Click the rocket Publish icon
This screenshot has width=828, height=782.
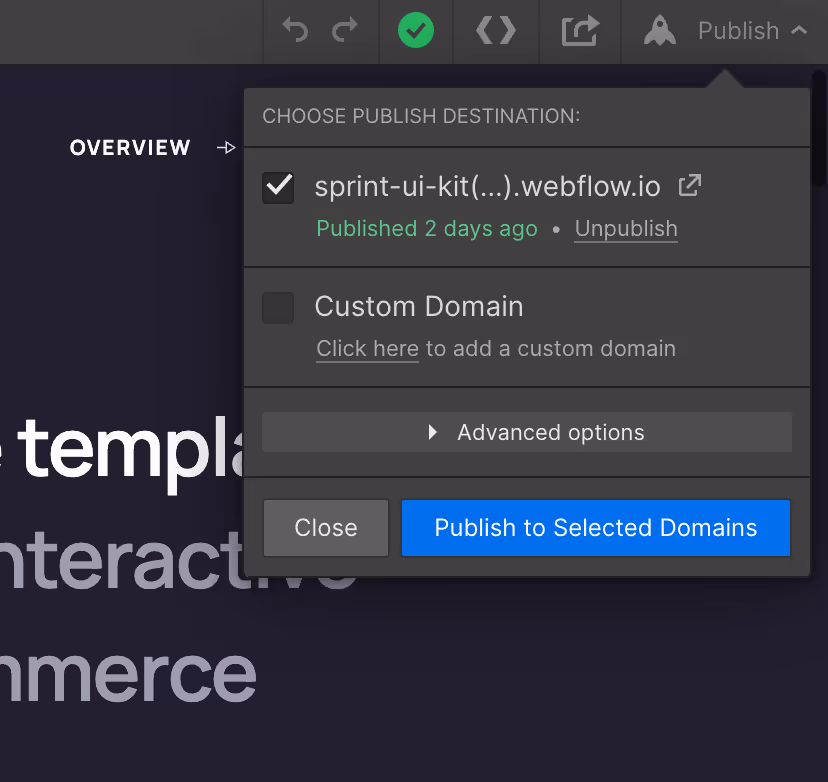click(x=659, y=30)
